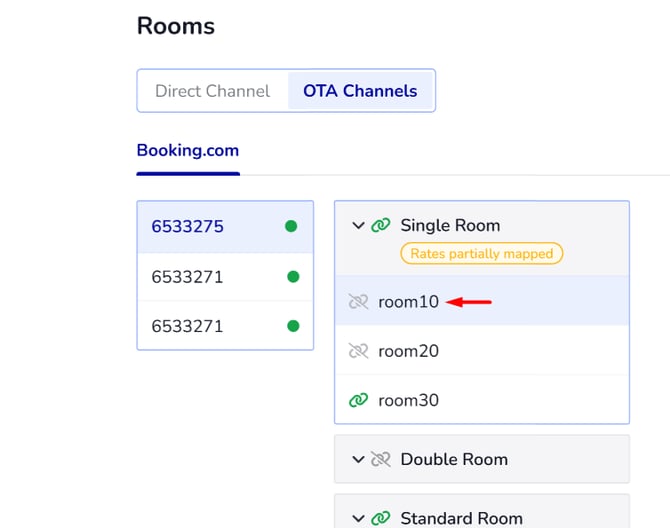Click the unlinked icon beside Double Room
The image size is (670, 528).
point(380,459)
